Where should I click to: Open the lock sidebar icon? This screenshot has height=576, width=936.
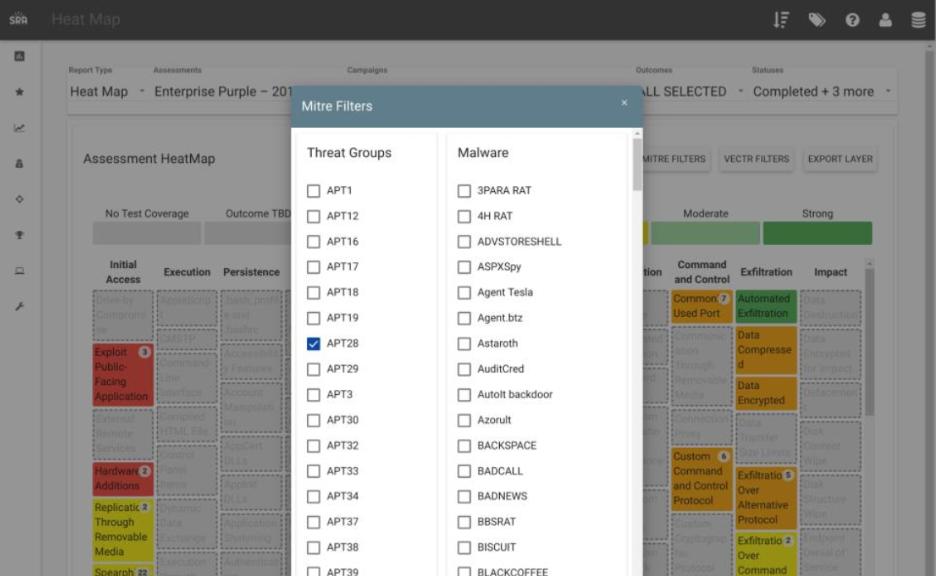pos(20,164)
